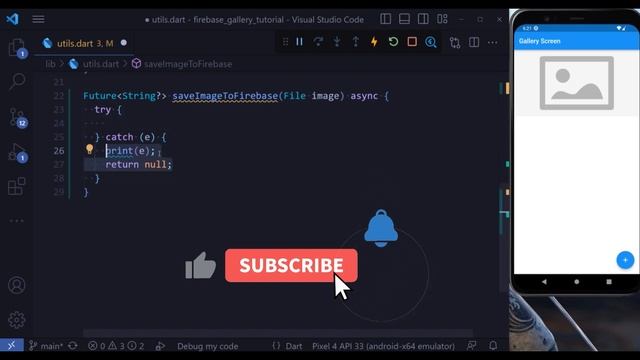Open the widget inspector debug icon
This screenshot has height=360, width=640.
pos(431,42)
